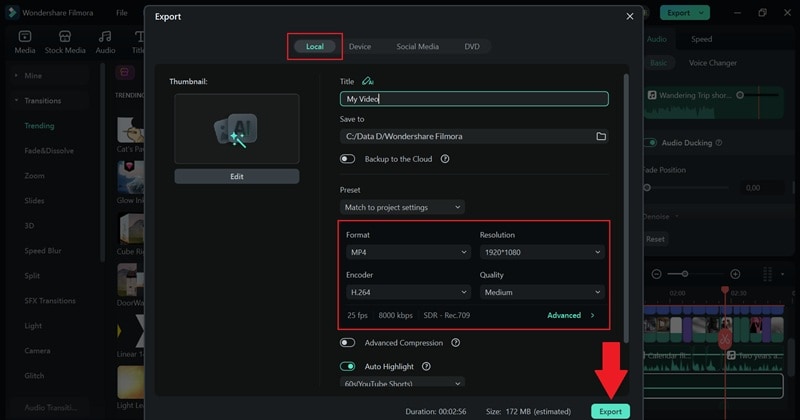
Task: Click the Advanced Compression help icon
Action: pyautogui.click(x=456, y=343)
